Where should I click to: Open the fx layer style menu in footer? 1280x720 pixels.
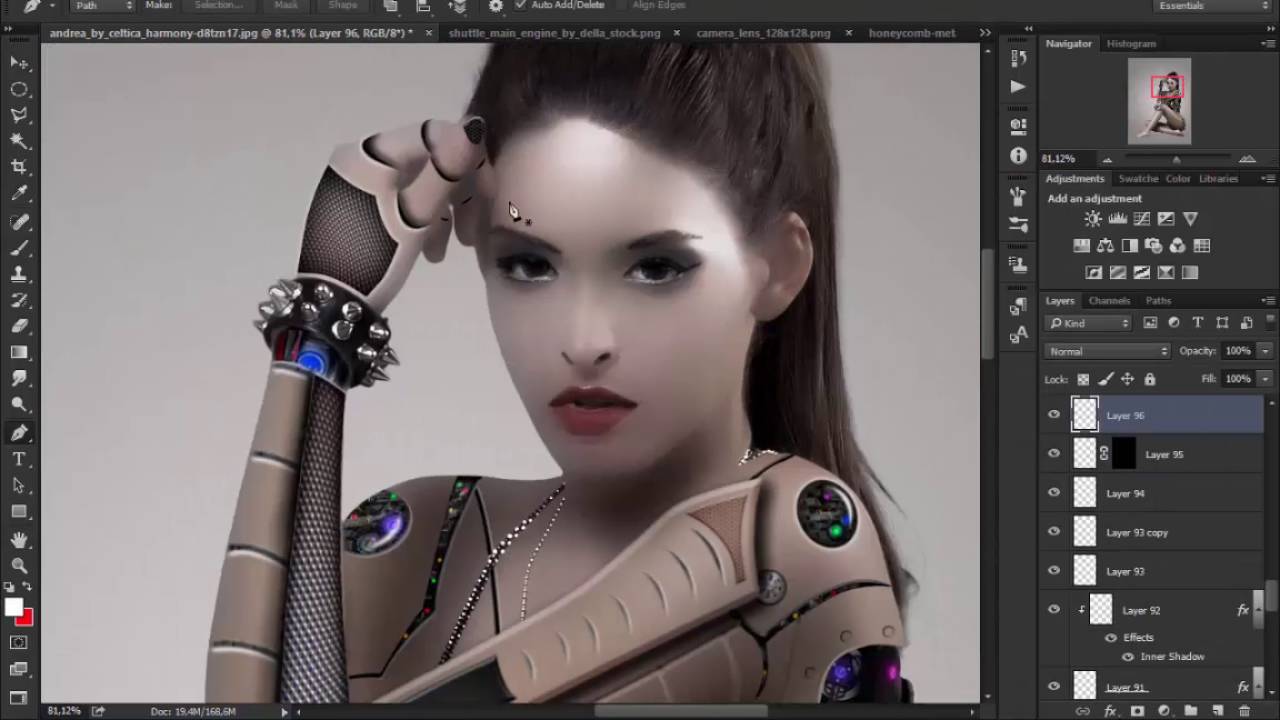pos(1110,711)
